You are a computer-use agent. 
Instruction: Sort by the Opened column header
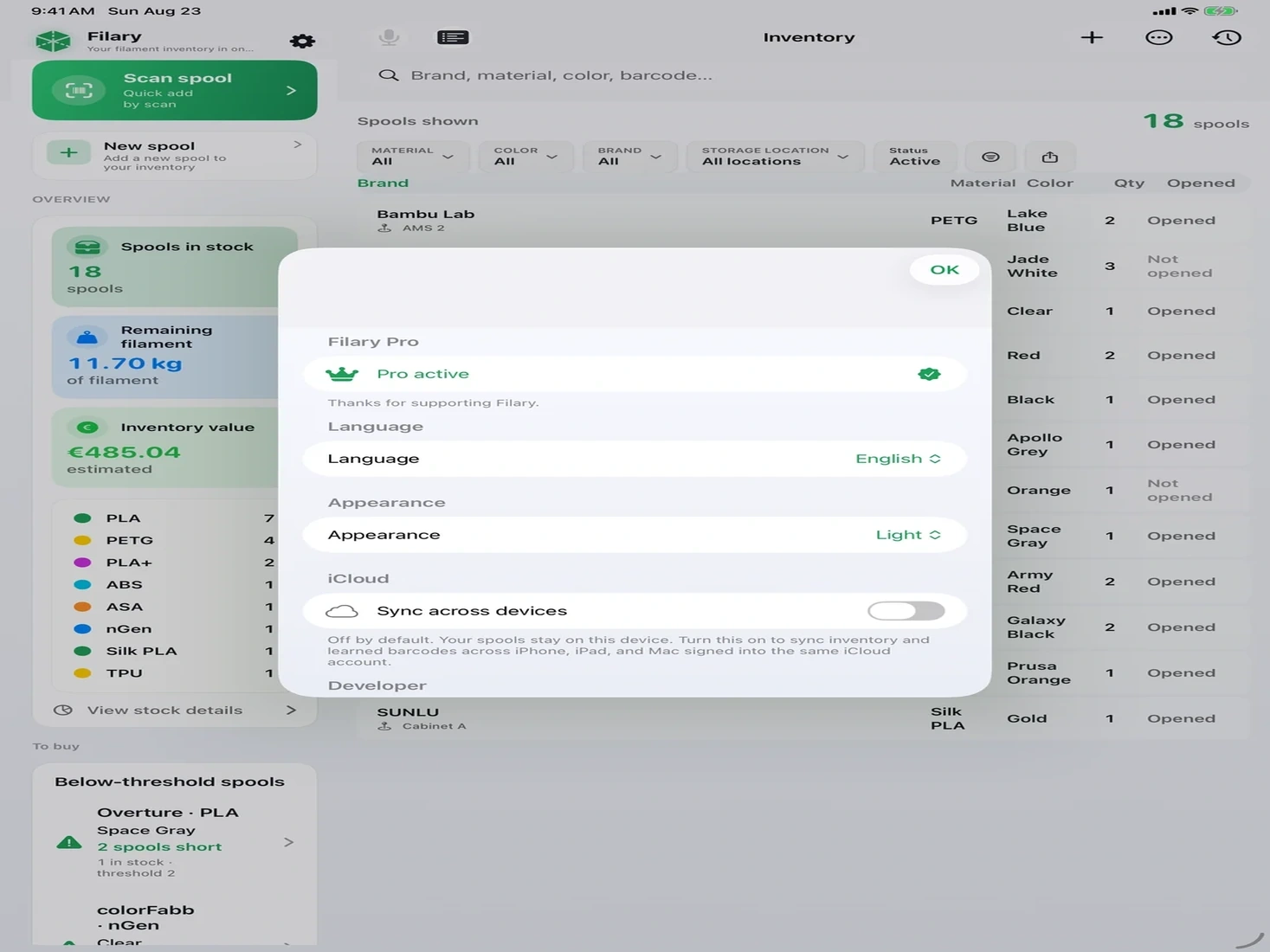point(1201,183)
